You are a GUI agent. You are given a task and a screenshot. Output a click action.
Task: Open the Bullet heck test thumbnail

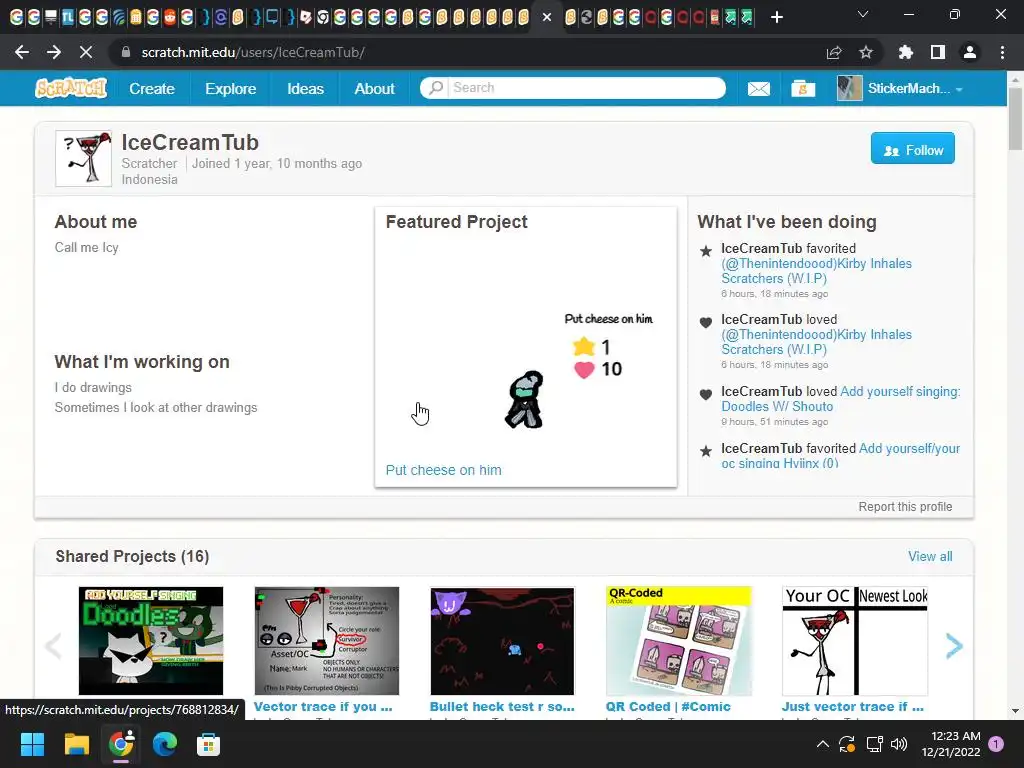[x=502, y=641]
